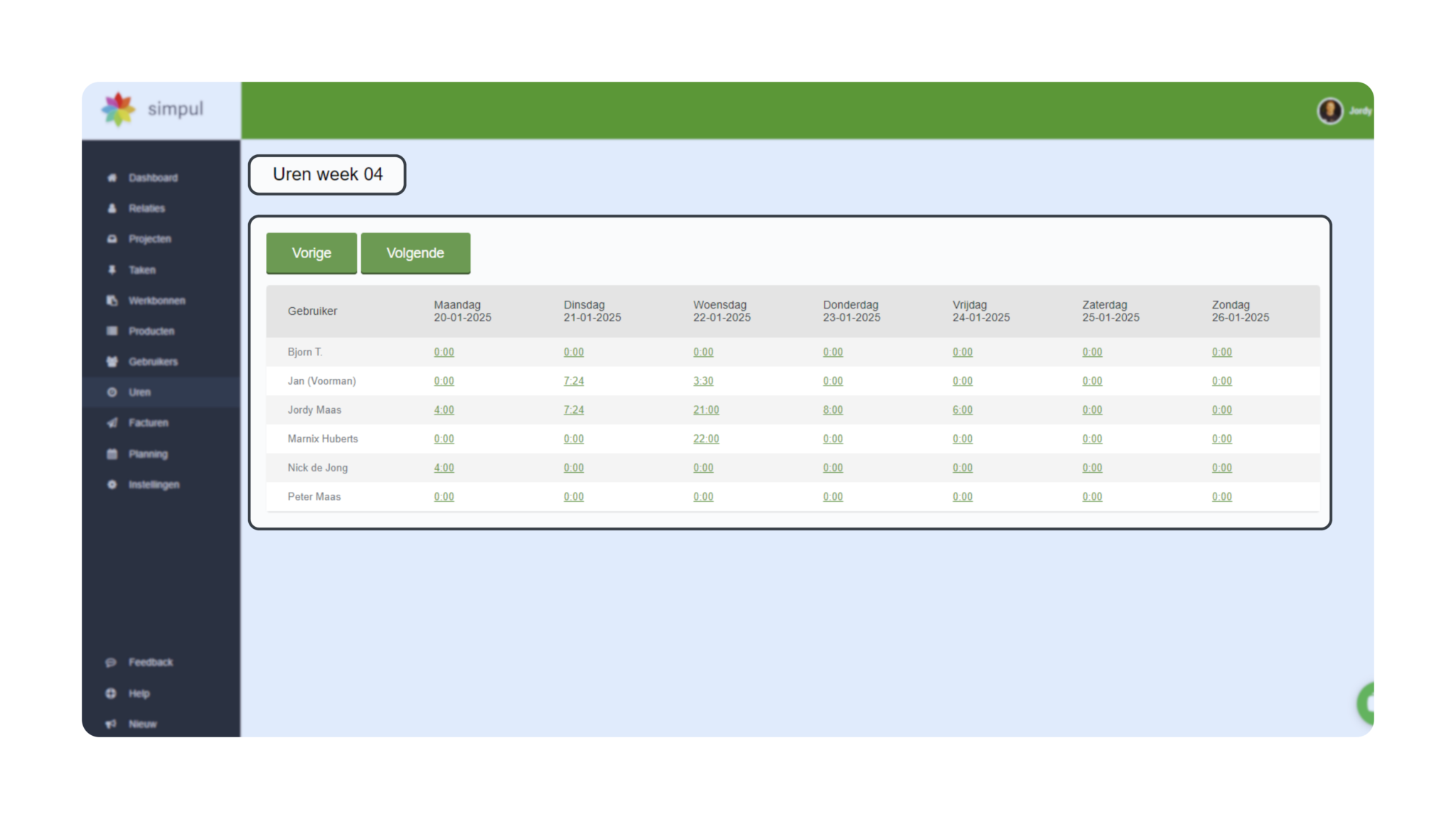Click the Relaties person icon

pos(112,208)
